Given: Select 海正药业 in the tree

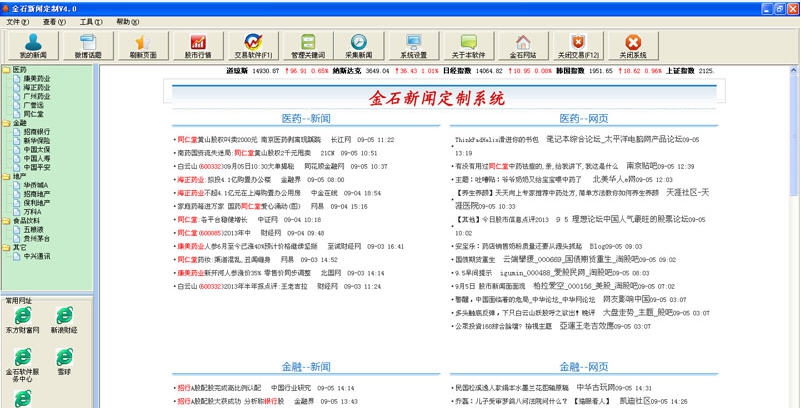Looking at the screenshot, I should [37, 87].
